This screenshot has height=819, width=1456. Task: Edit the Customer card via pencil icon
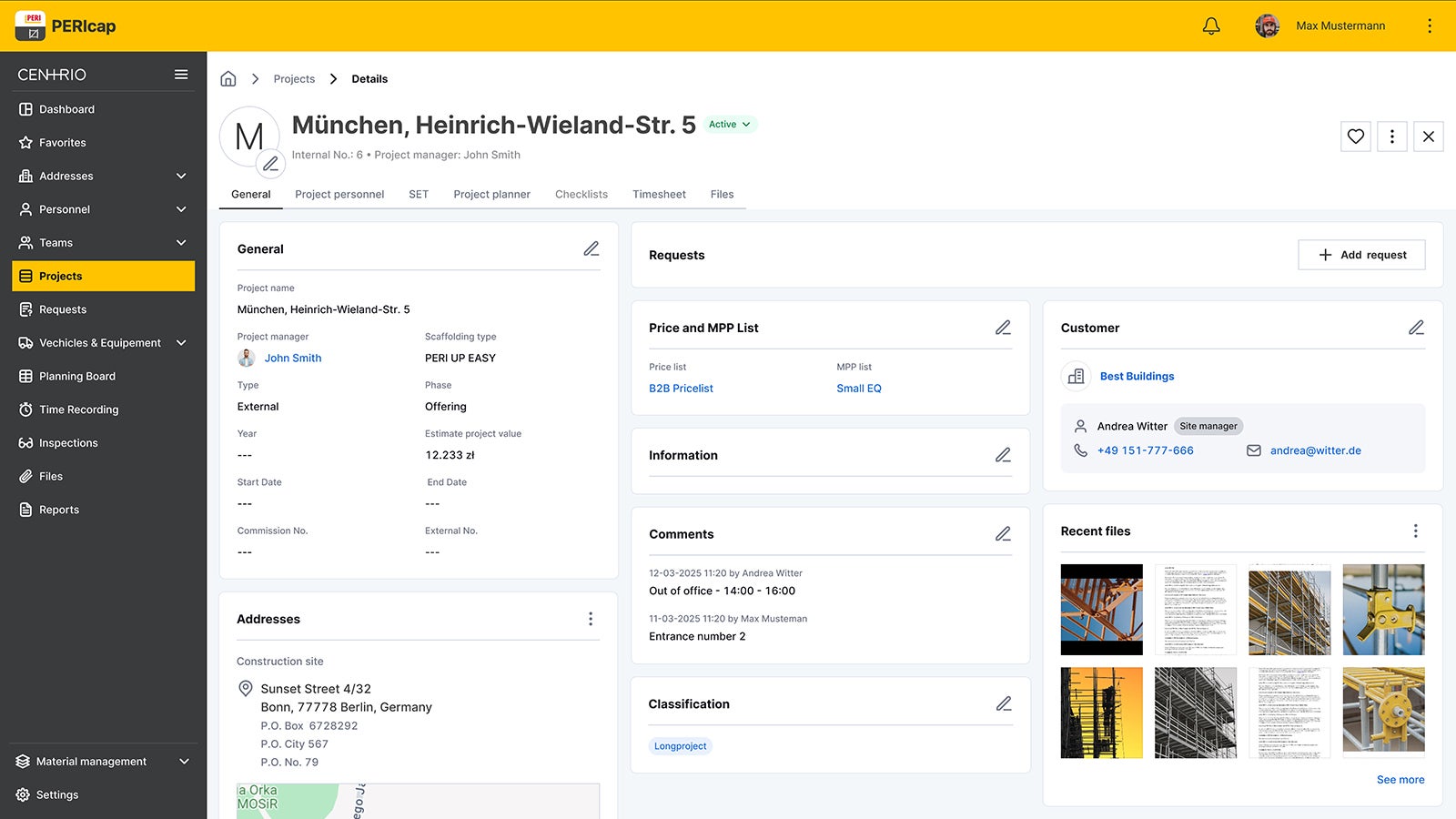[1416, 327]
